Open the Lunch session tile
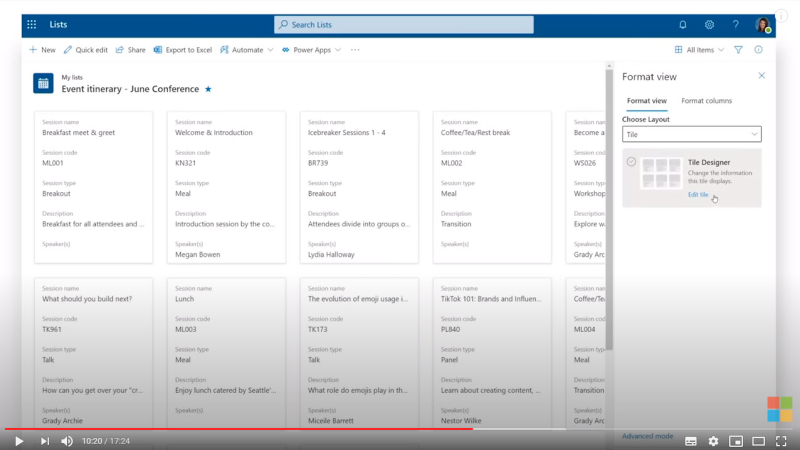Image resolution: width=800 pixels, height=450 pixels. click(227, 353)
